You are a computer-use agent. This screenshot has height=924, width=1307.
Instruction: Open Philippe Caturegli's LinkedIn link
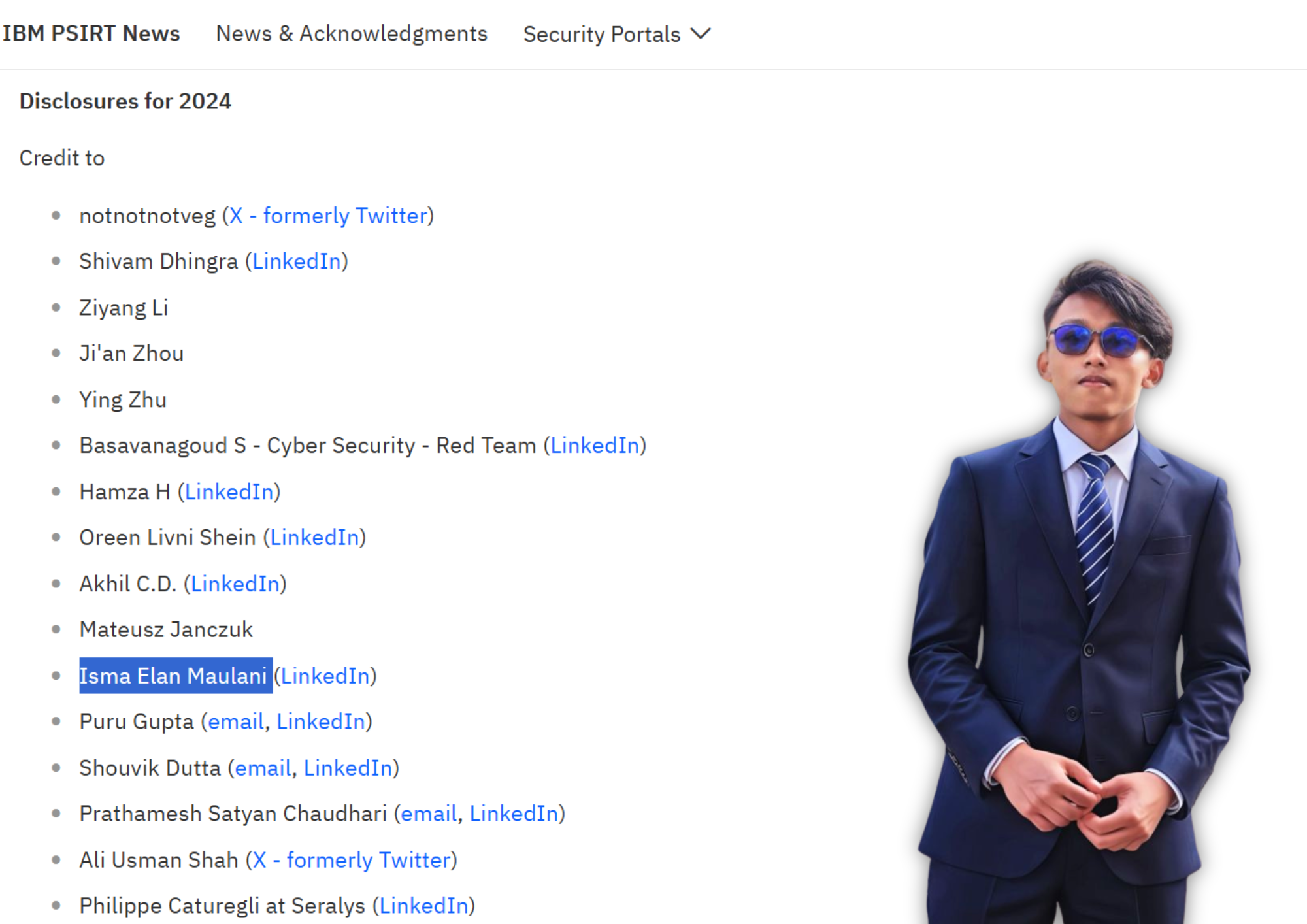click(424, 906)
